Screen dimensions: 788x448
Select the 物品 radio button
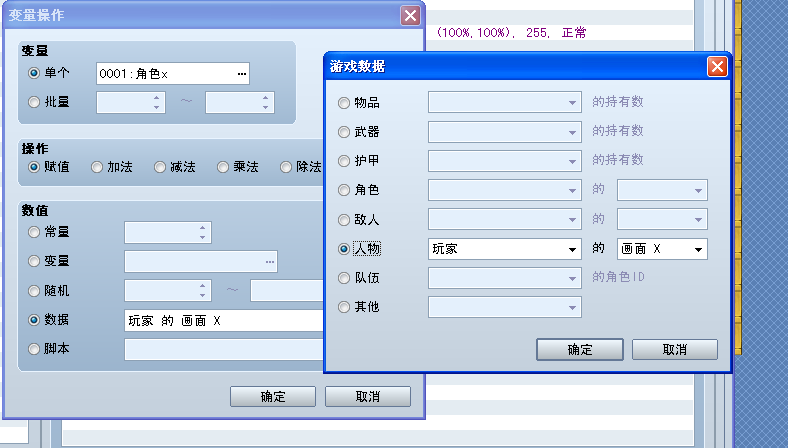(x=344, y=103)
